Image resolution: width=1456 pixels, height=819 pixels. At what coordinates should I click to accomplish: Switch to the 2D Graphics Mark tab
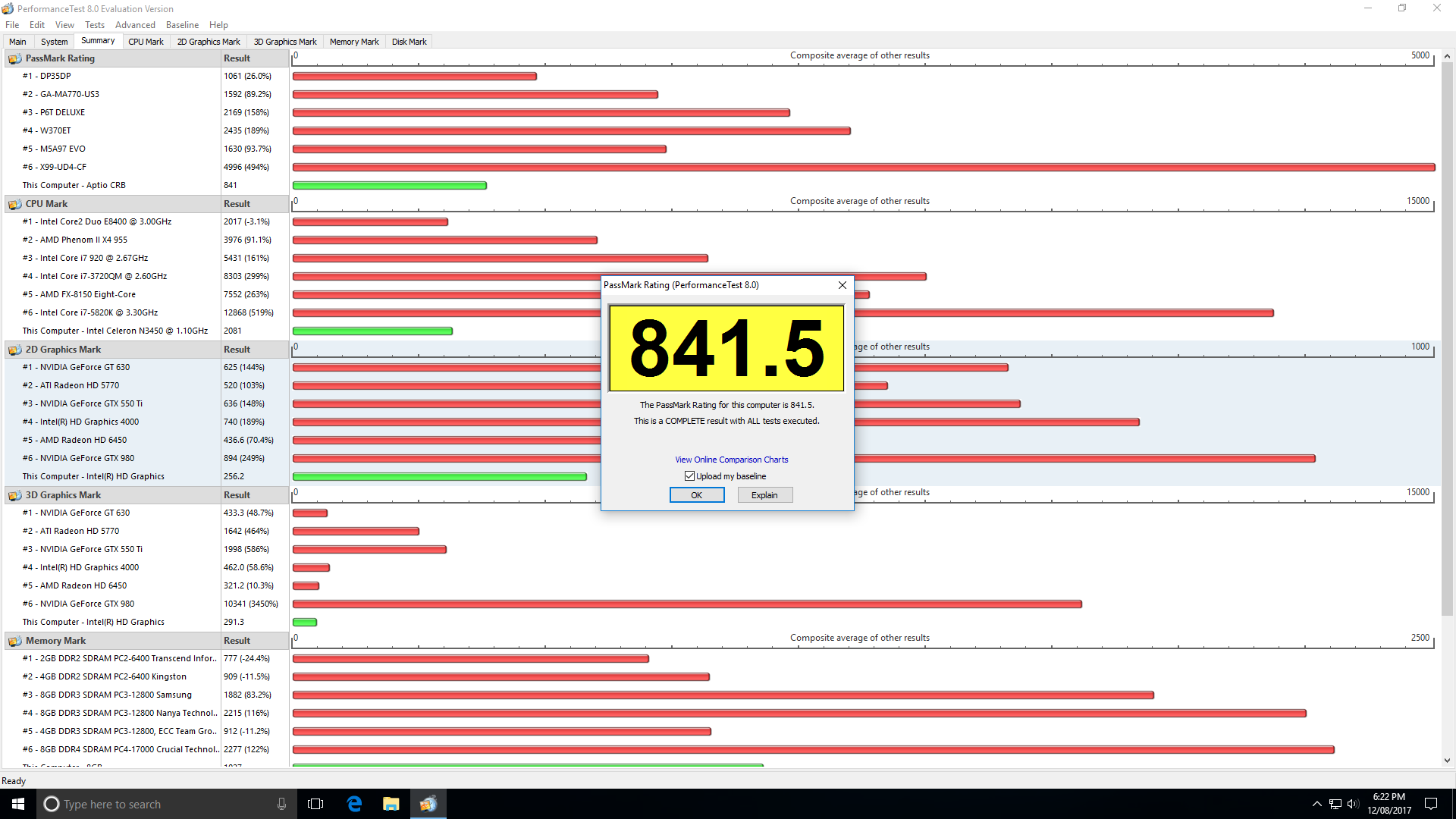209,42
